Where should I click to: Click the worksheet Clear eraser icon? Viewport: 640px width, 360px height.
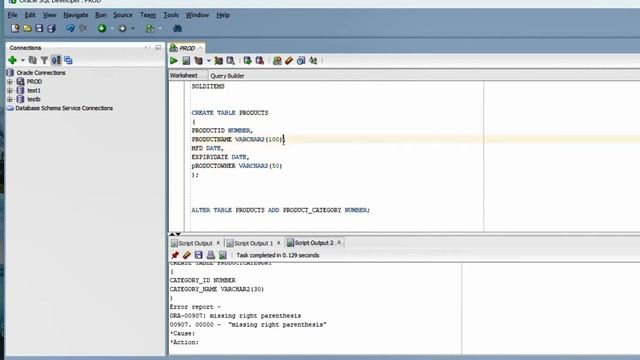point(289,61)
